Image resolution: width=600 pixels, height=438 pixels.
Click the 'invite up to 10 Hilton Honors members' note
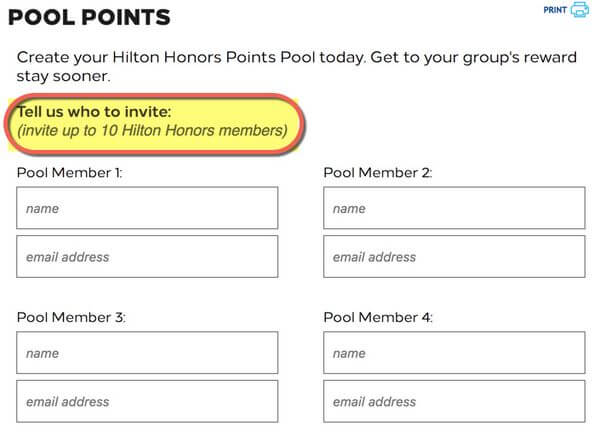(152, 130)
